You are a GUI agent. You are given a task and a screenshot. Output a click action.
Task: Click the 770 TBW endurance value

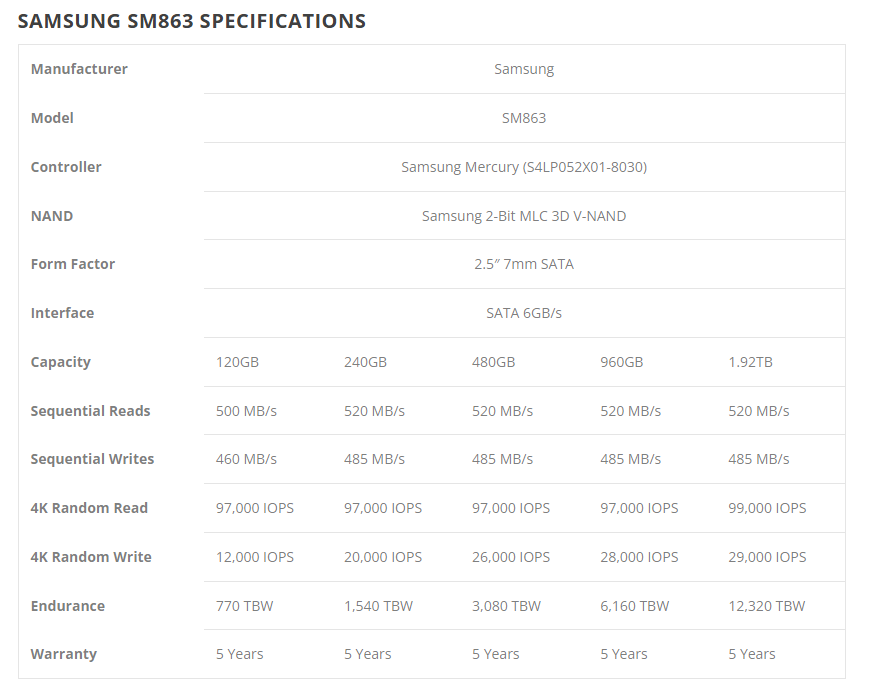click(244, 606)
